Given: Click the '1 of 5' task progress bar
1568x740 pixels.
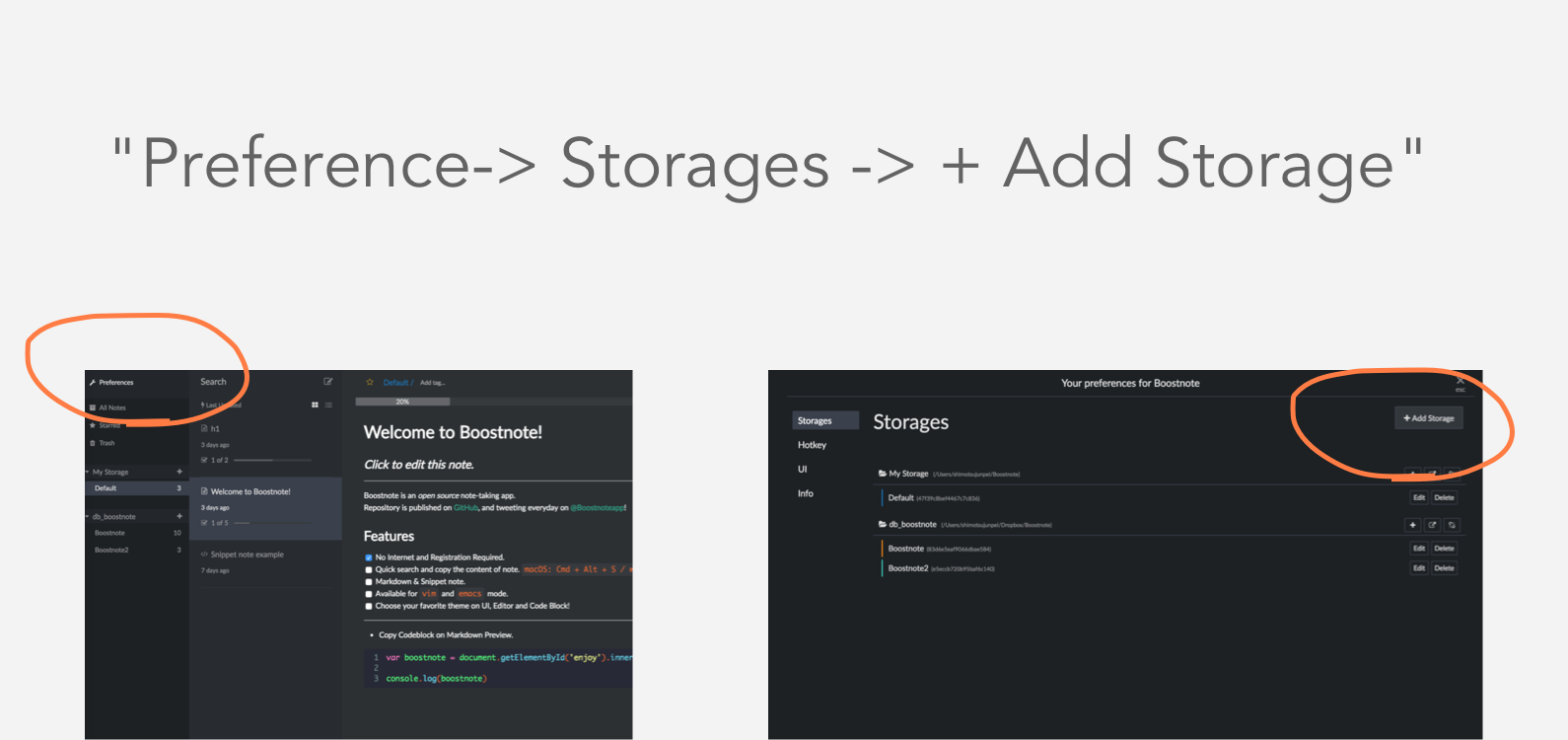Looking at the screenshot, I should (x=272, y=523).
